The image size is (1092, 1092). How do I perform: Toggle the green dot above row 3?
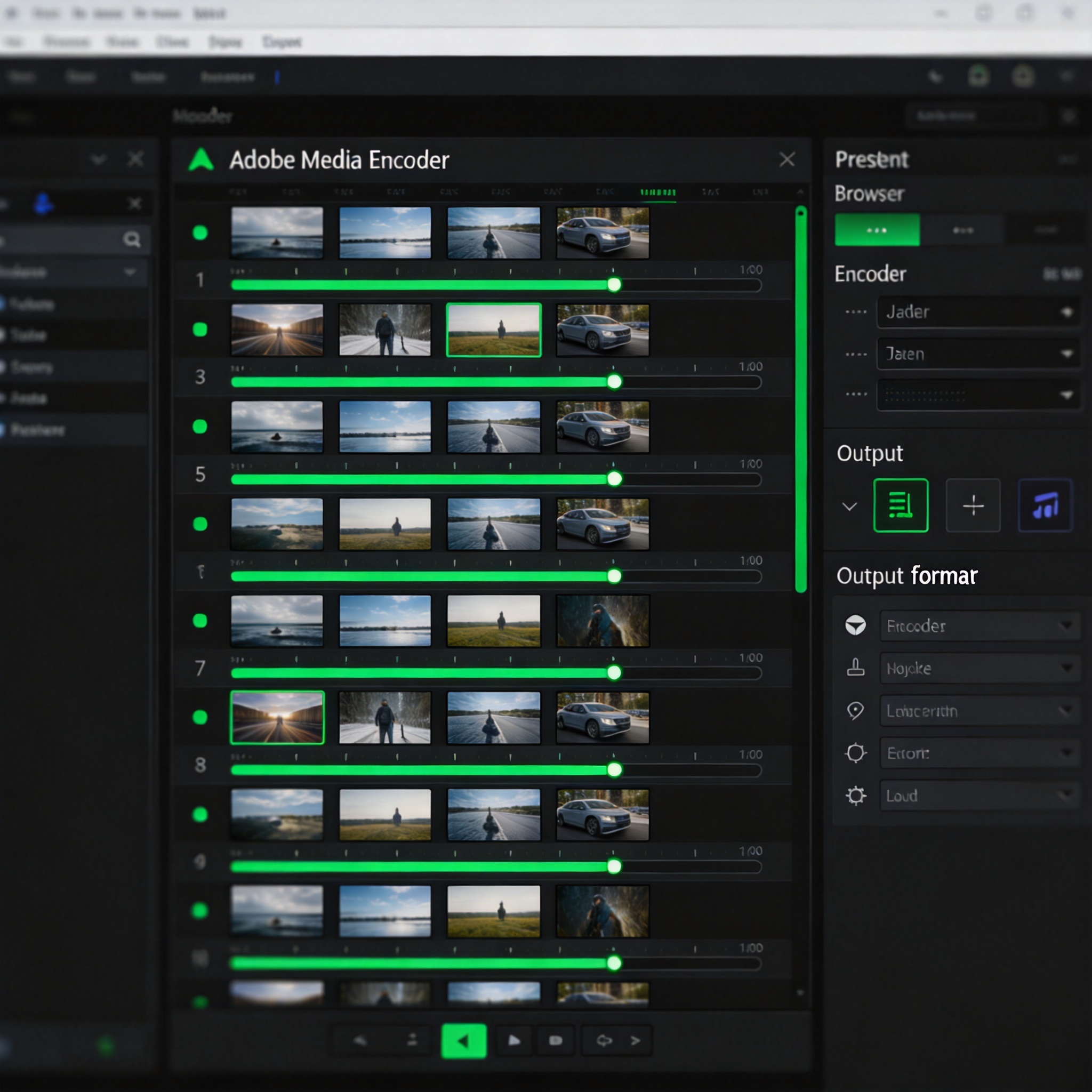199,330
